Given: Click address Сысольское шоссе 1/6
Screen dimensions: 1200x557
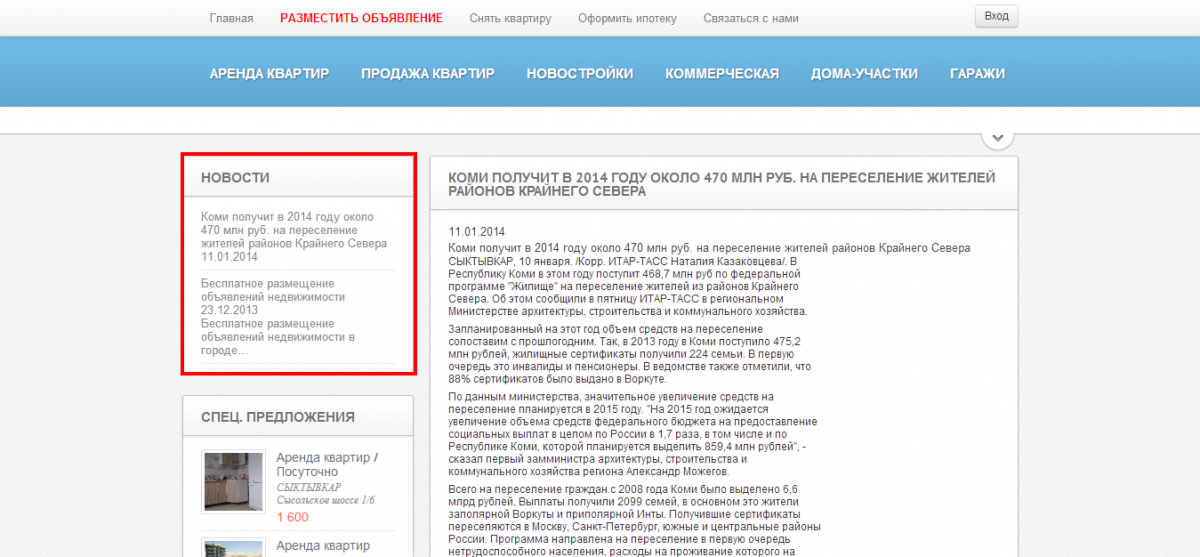Looking at the screenshot, I should coord(325,500).
